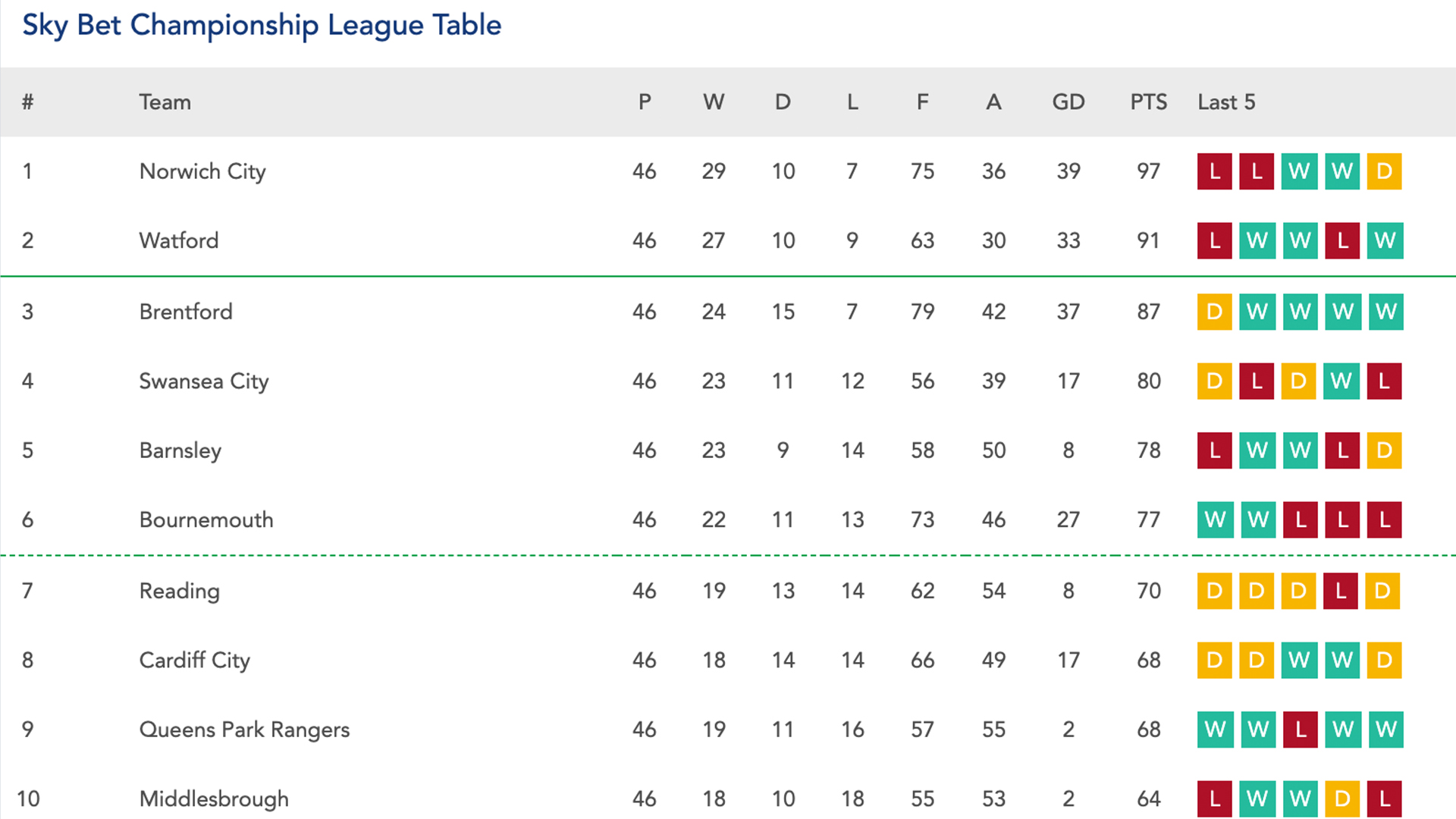The image size is (1456, 819).
Task: Open the Bournemouth team link
Action: click(206, 520)
